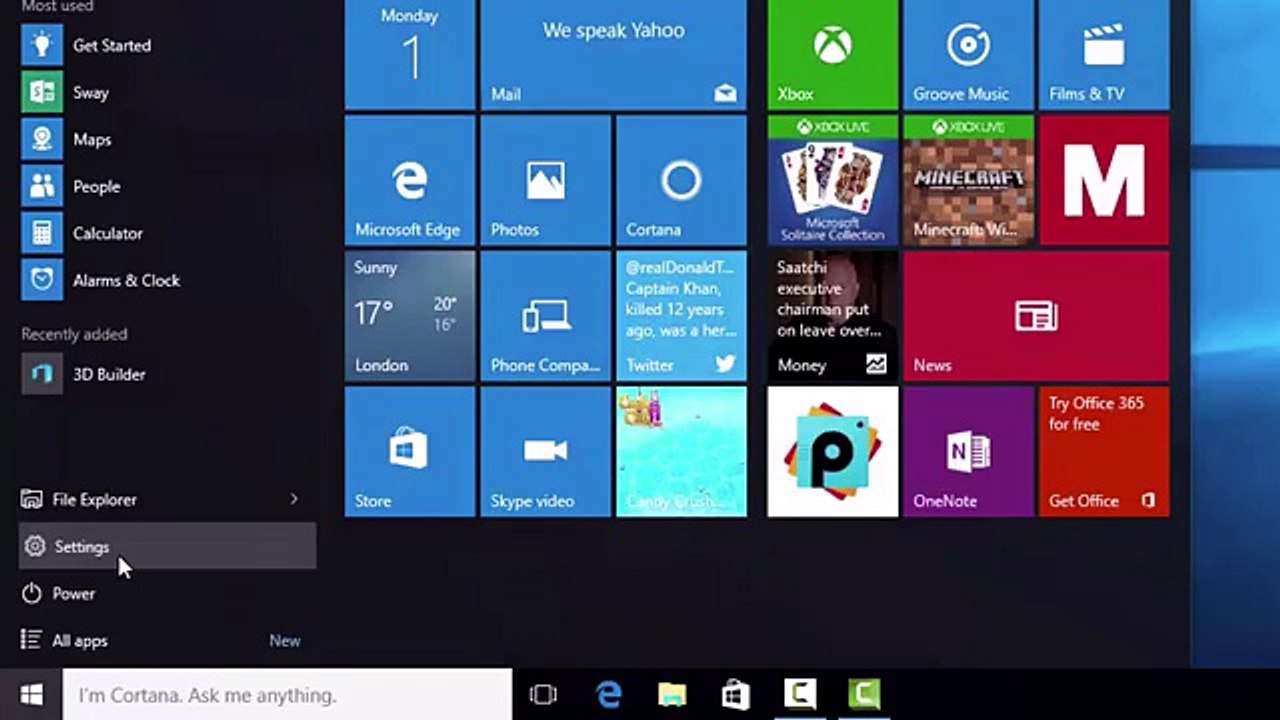The height and width of the screenshot is (720, 1280).
Task: Launch the recently added 3D Builder app
Action: point(167,374)
